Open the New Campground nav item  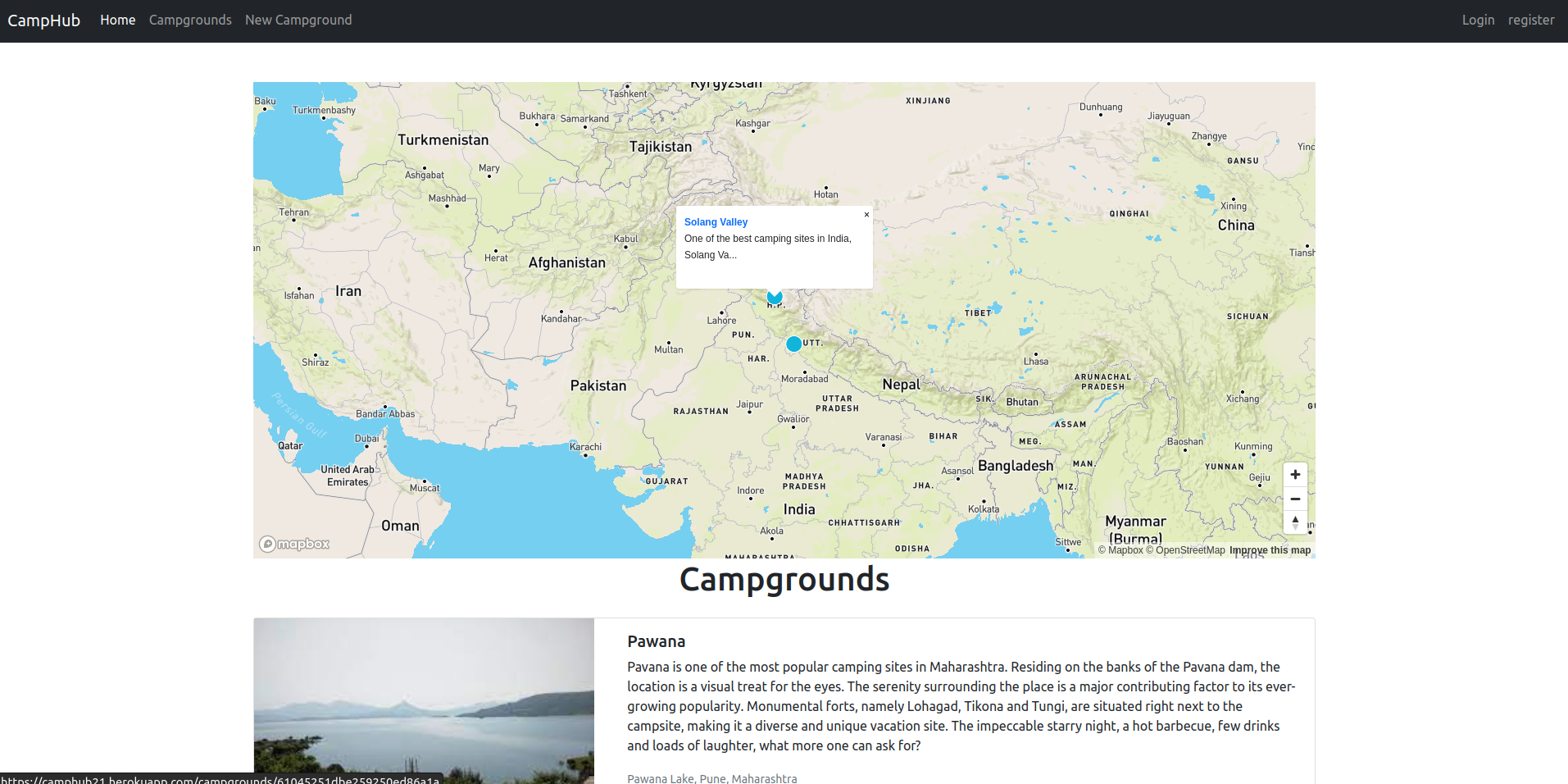pos(298,20)
